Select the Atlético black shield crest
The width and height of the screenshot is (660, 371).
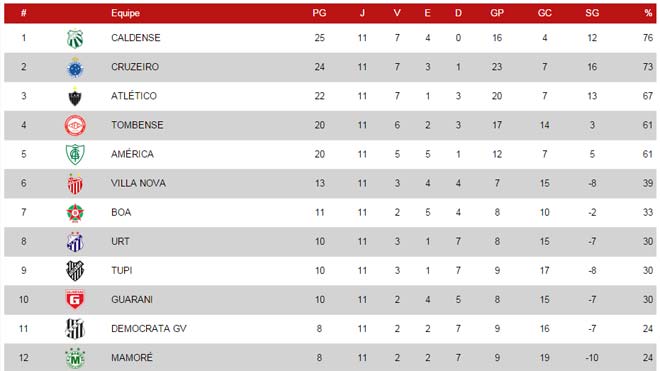pos(75,96)
